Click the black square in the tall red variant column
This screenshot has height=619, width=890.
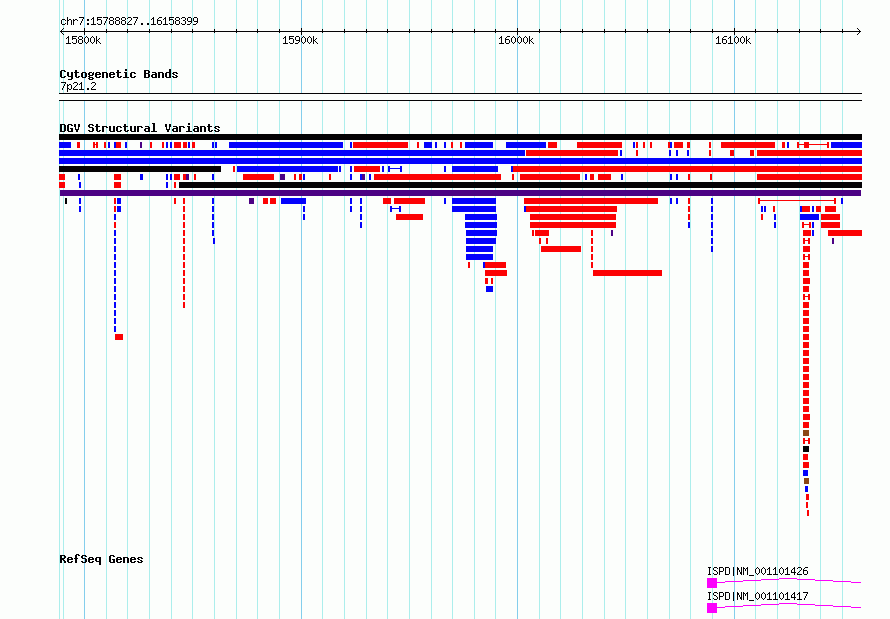[x=806, y=449]
